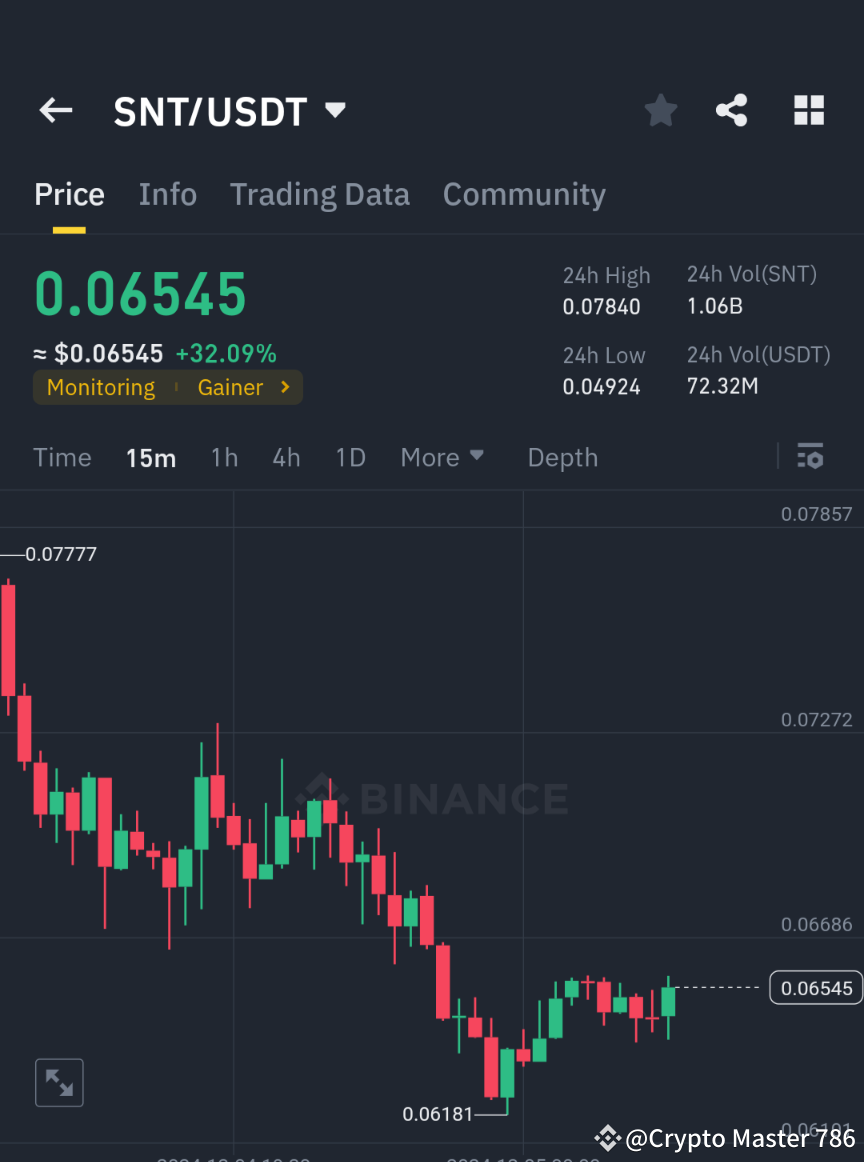Screen dimensions: 864x1162
Task: Open the Depth view
Action: pyautogui.click(x=562, y=457)
